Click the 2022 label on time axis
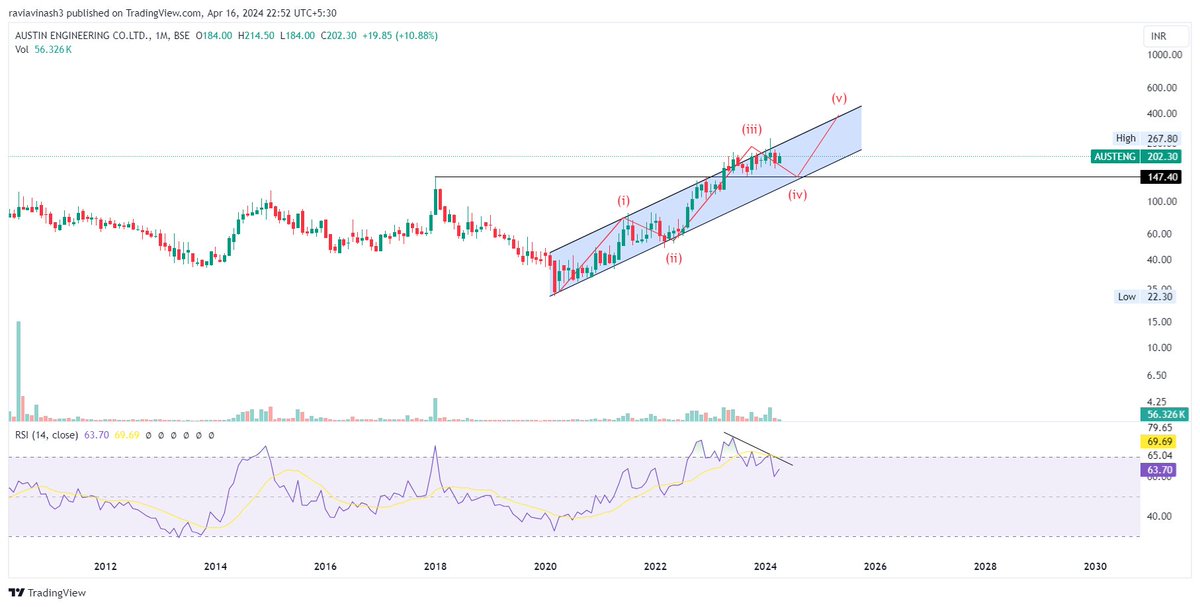Image resolution: width=1200 pixels, height=607 pixels. (x=655, y=566)
